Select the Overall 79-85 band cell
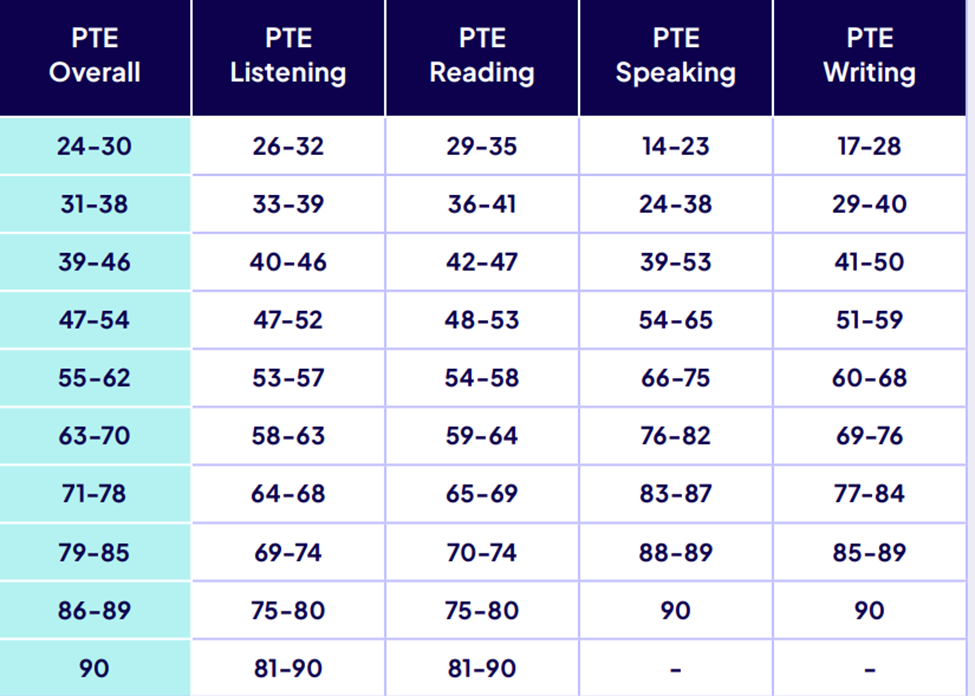 [94, 552]
